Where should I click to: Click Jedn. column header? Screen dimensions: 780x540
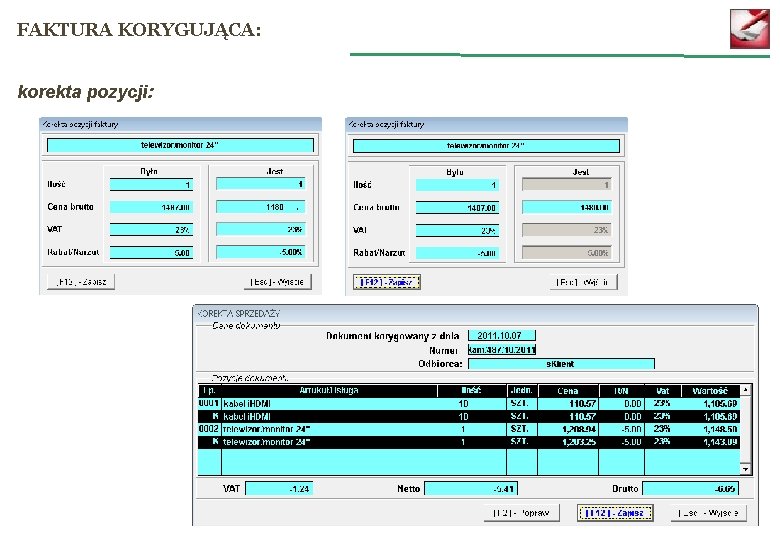coord(522,390)
